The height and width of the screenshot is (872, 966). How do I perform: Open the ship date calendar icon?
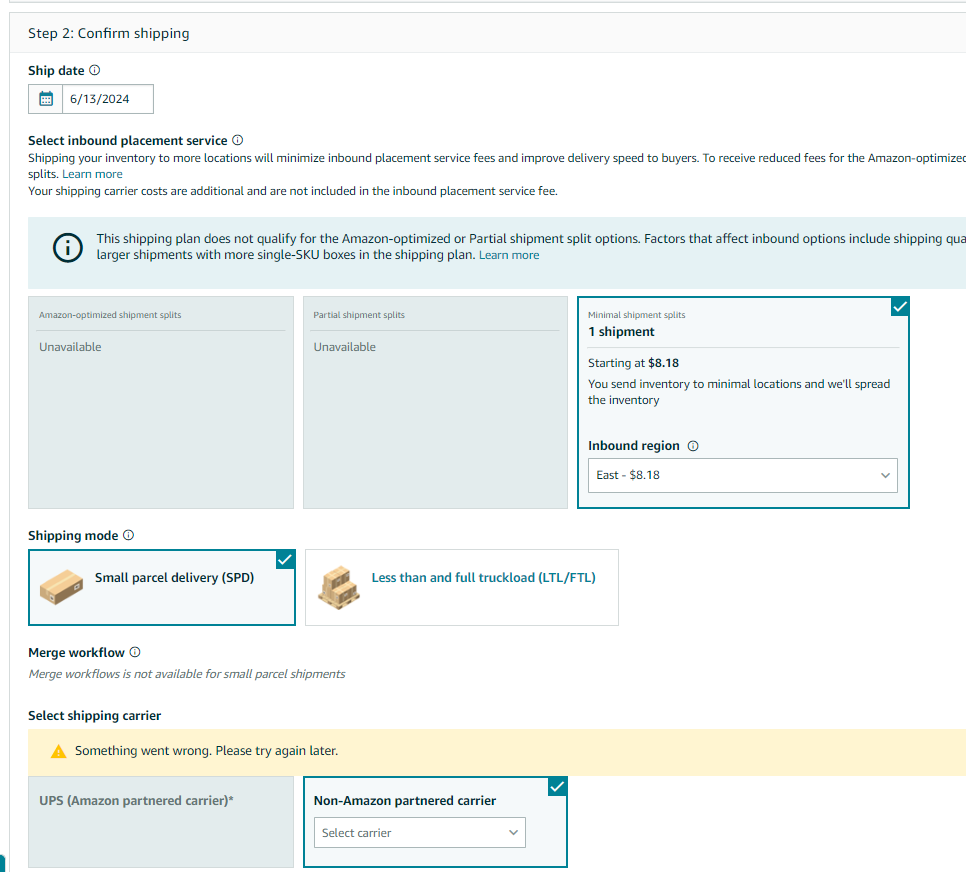[46, 99]
